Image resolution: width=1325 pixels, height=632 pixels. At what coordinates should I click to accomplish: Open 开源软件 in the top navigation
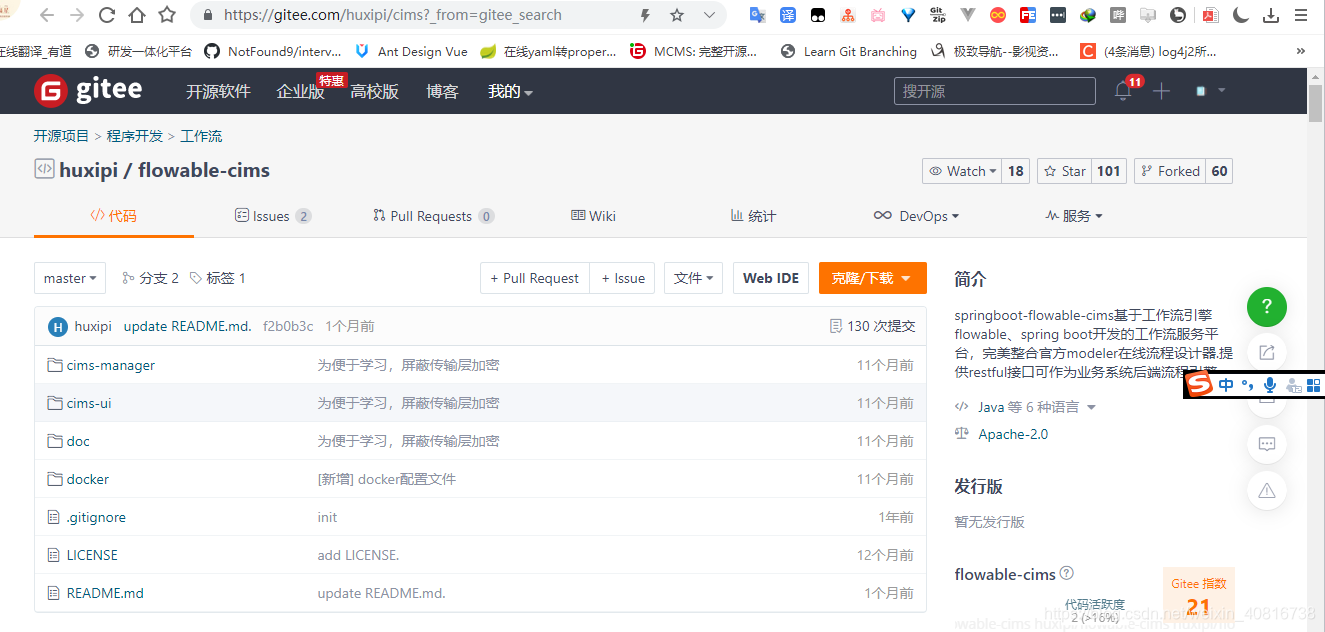(218, 91)
